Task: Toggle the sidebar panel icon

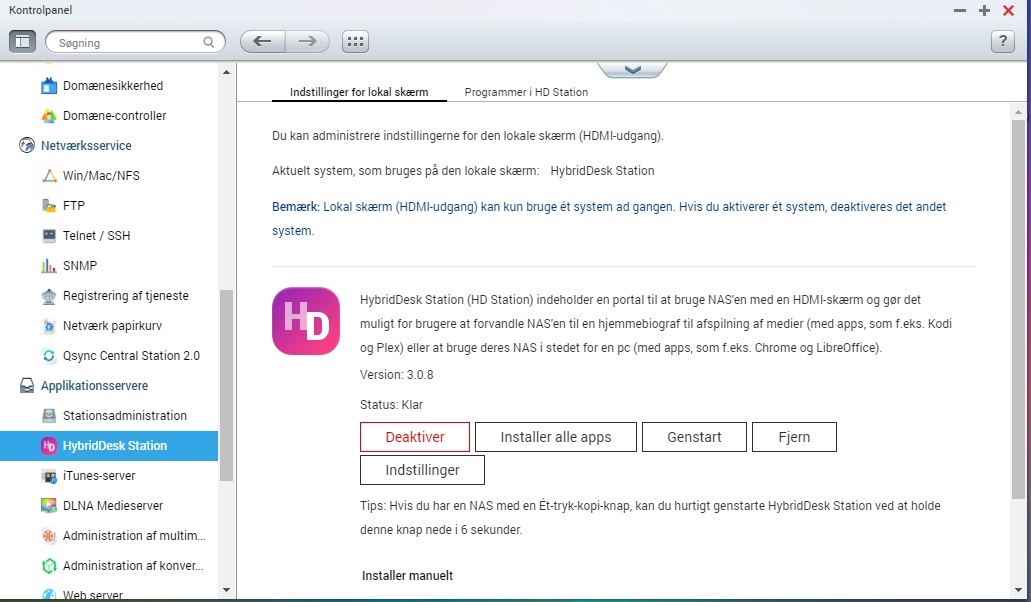Action: tap(22, 41)
